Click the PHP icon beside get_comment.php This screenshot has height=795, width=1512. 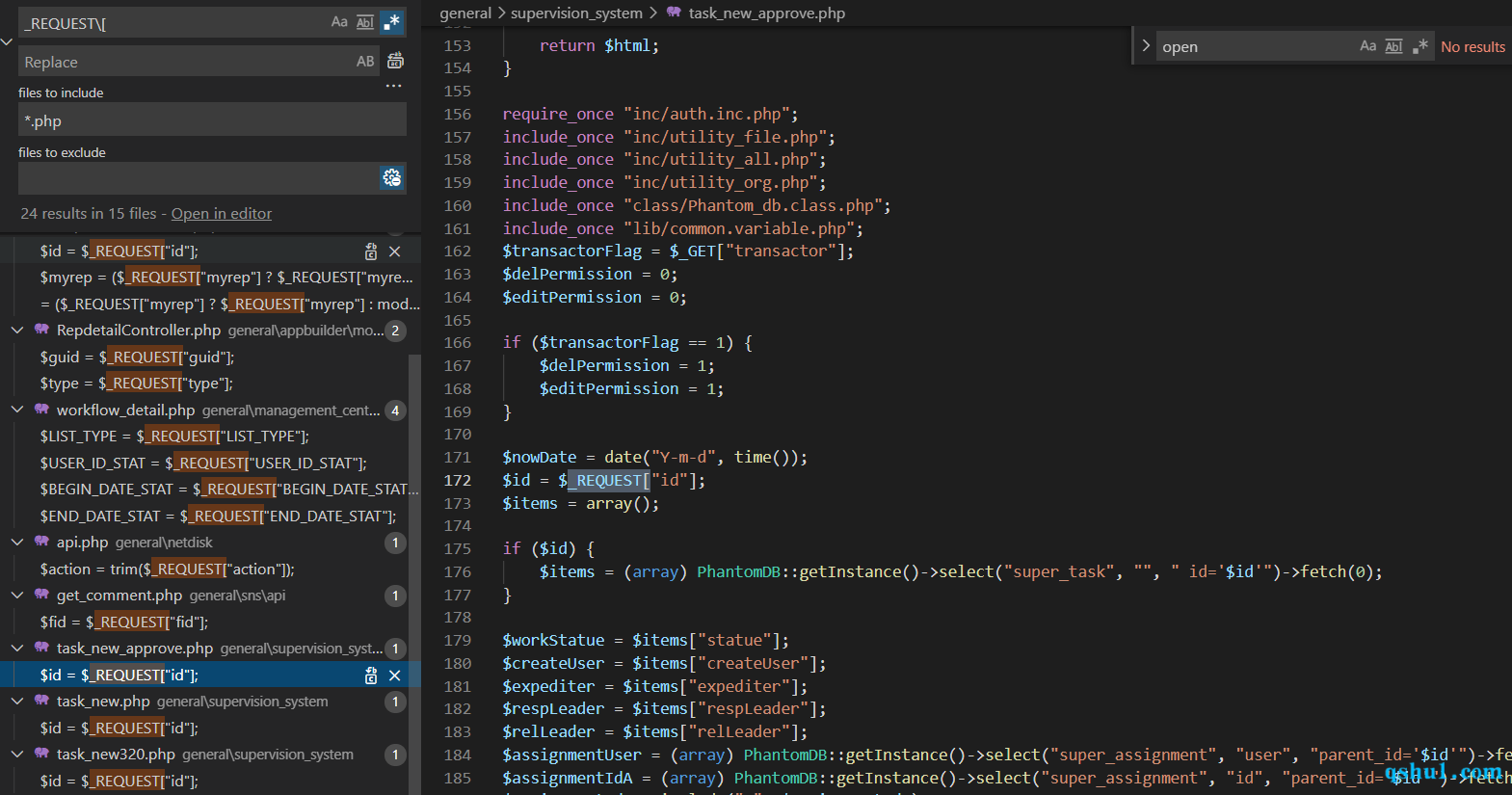(x=42, y=595)
